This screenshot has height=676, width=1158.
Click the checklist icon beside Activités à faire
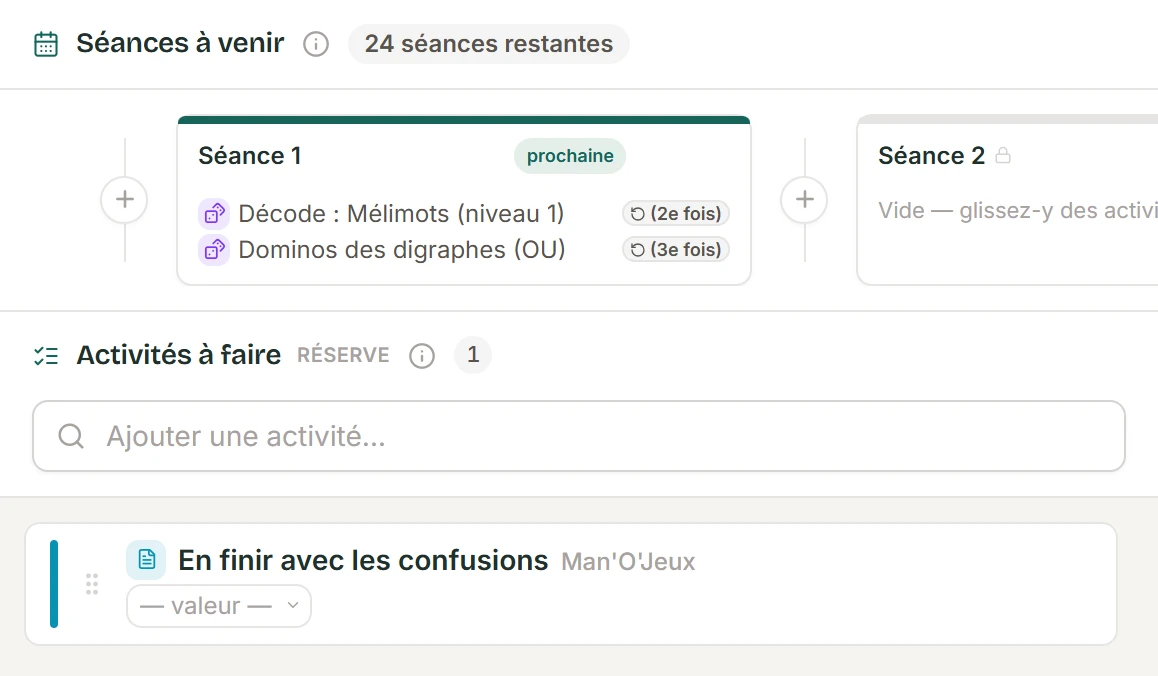(46, 356)
